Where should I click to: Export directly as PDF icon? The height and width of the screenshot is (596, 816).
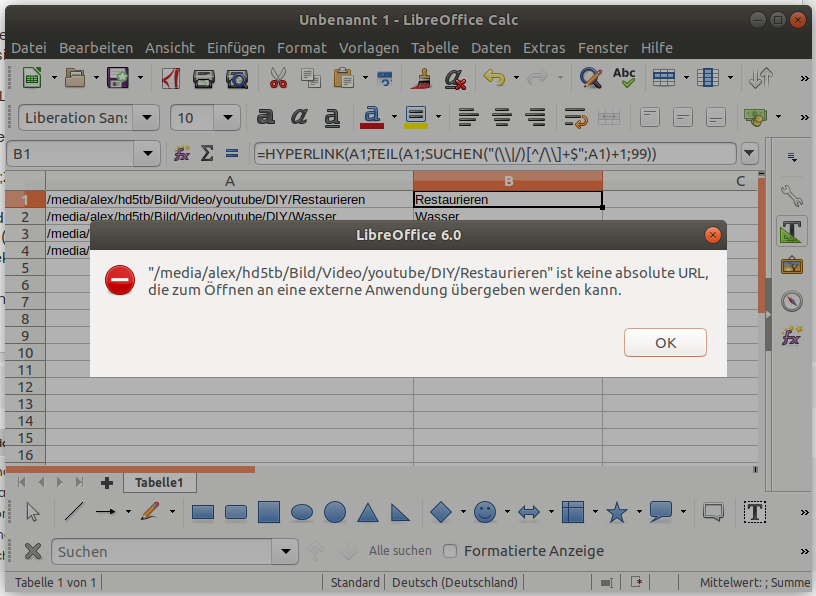170,78
